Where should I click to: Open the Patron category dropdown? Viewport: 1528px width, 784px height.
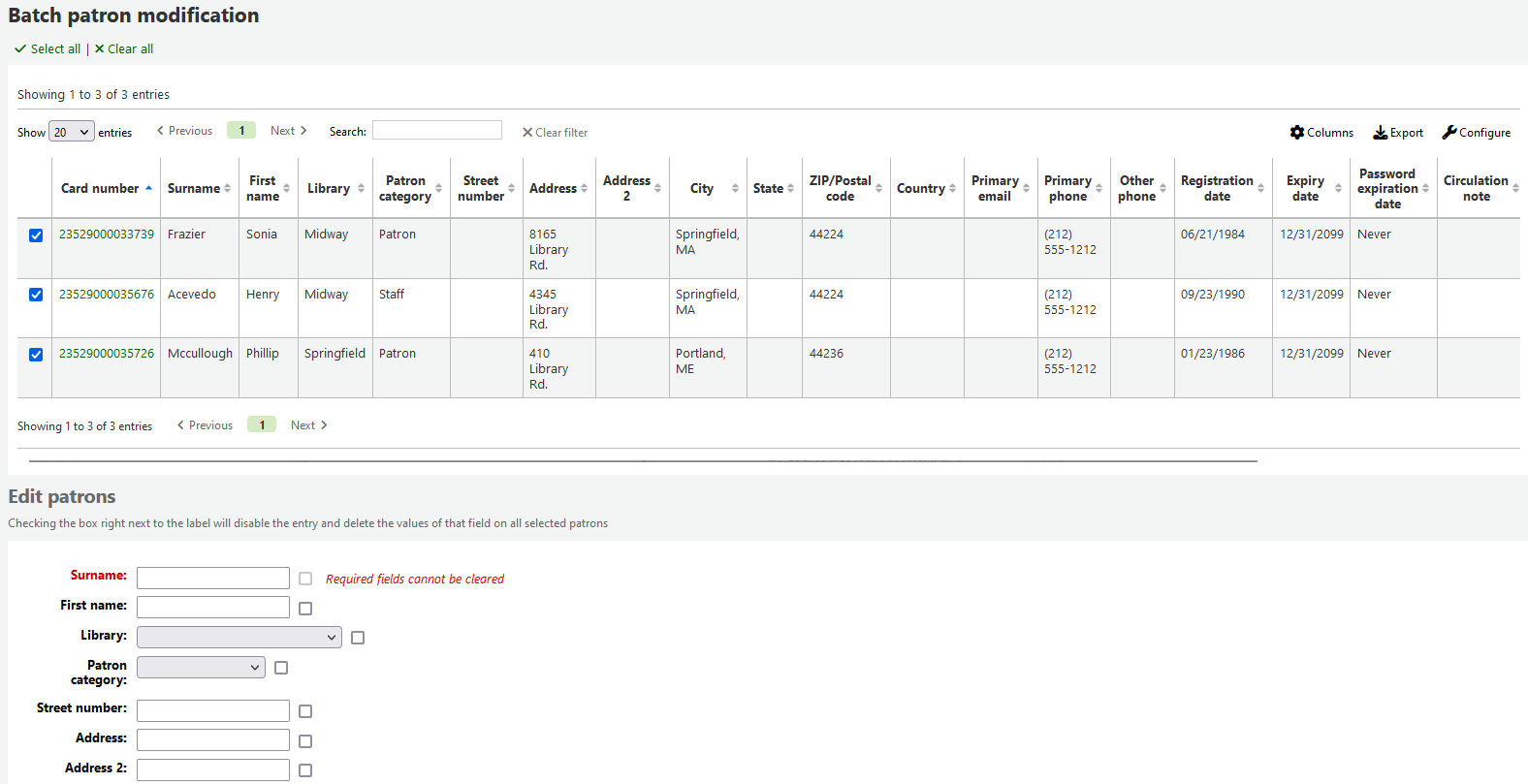[201, 667]
